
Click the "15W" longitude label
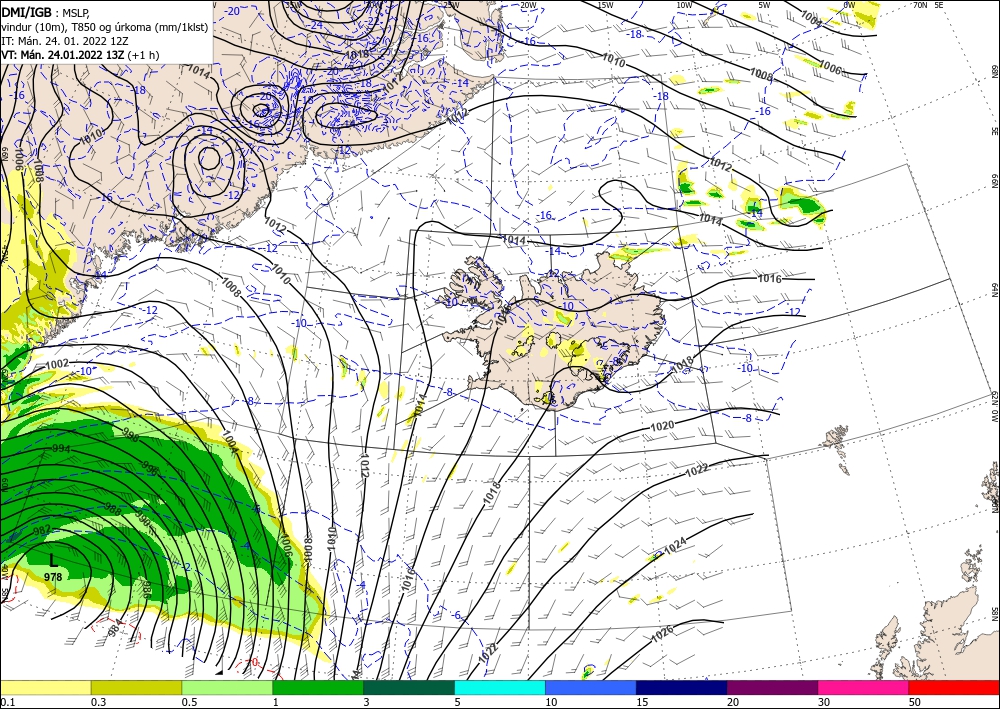(605, 5)
